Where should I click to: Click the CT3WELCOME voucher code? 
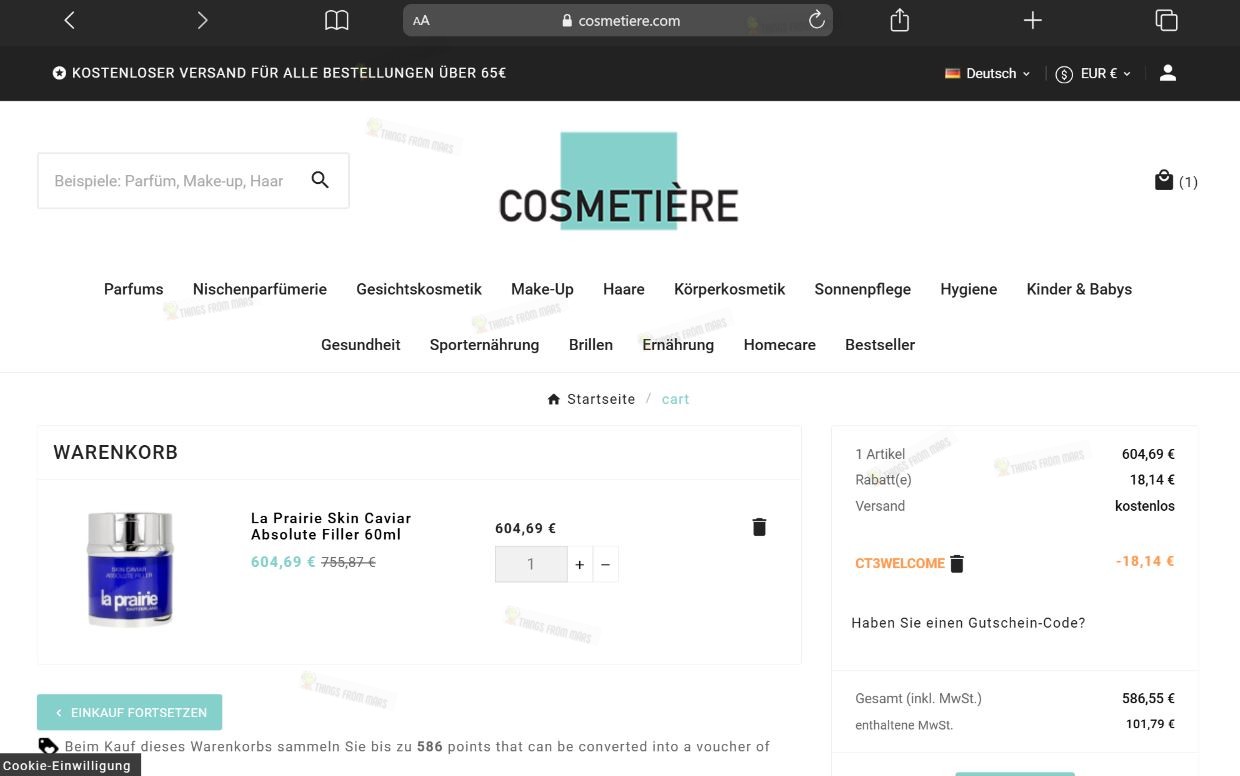[x=900, y=564]
